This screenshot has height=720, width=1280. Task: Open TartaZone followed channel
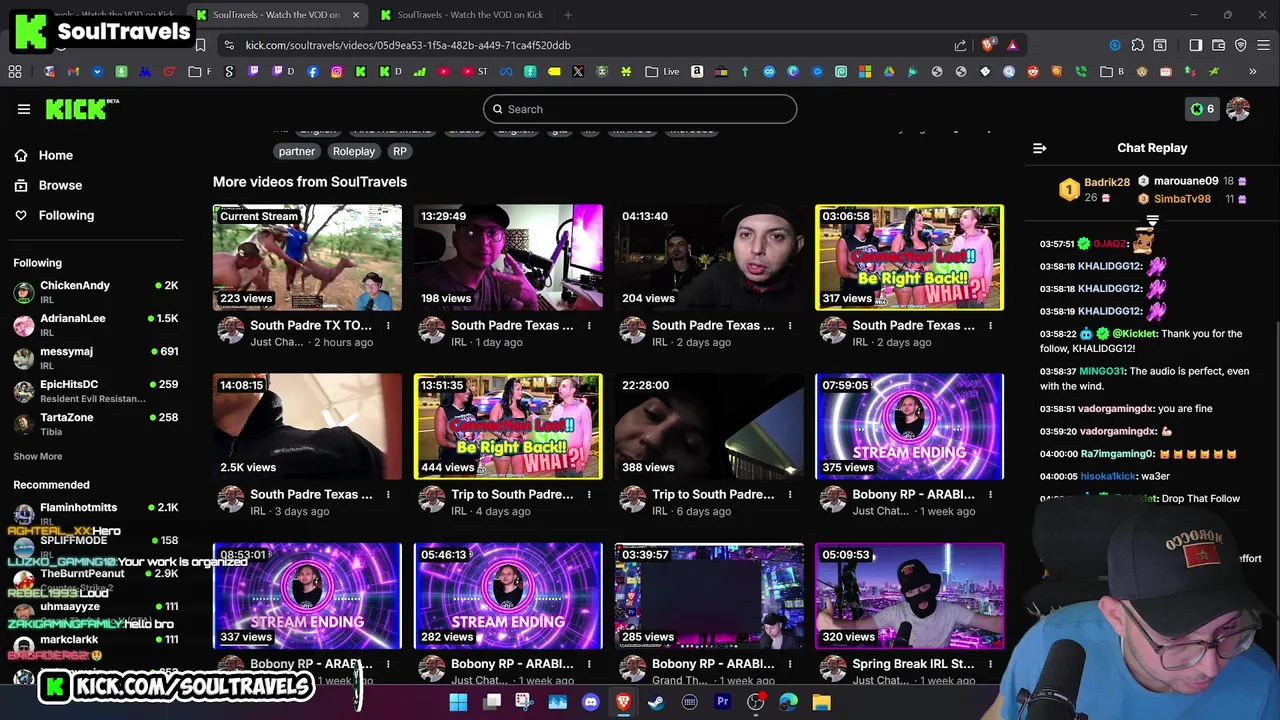coord(95,424)
